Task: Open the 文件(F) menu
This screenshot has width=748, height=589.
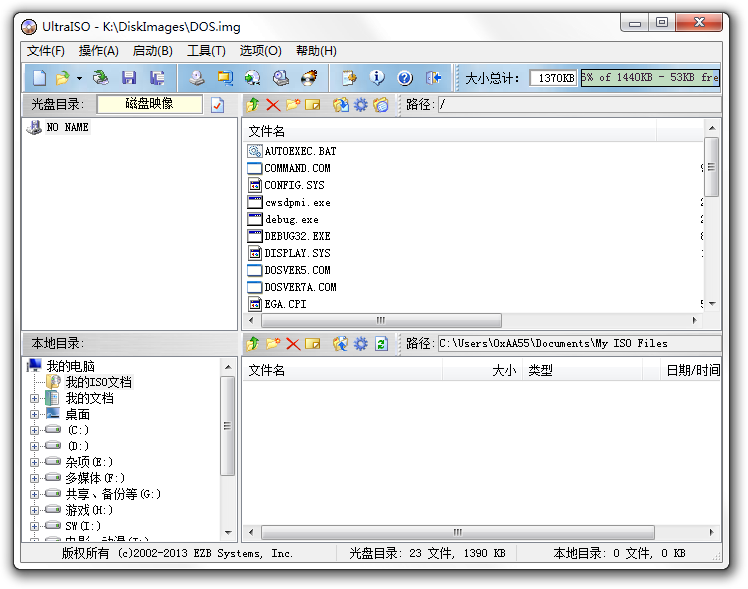Action: pos(46,51)
